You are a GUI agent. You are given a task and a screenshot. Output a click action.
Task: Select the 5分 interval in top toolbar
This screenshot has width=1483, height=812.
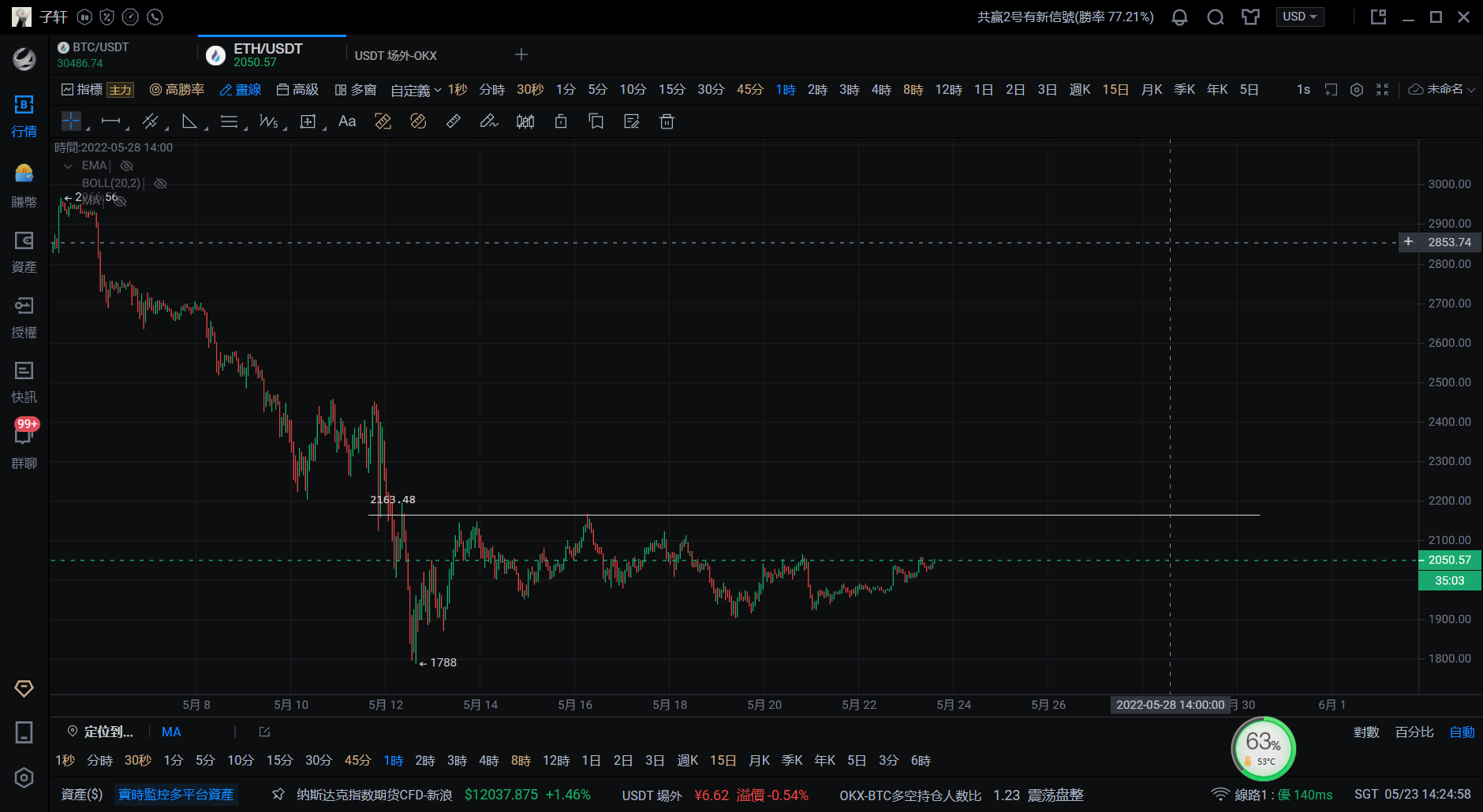tap(598, 90)
